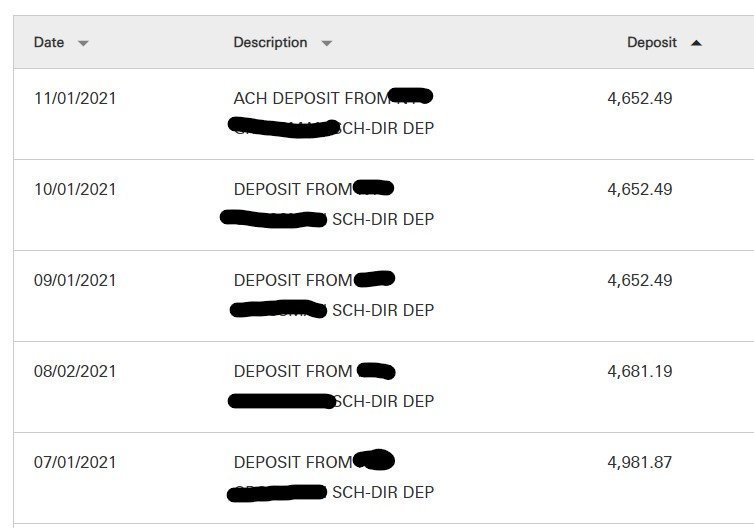Image resolution: width=754 pixels, height=528 pixels.
Task: Click the 4,681.19 deposit amount
Action: tap(640, 371)
